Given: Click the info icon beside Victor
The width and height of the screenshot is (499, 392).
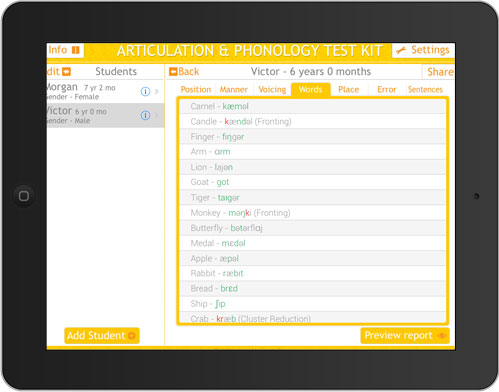Looking at the screenshot, I should 145,115.
